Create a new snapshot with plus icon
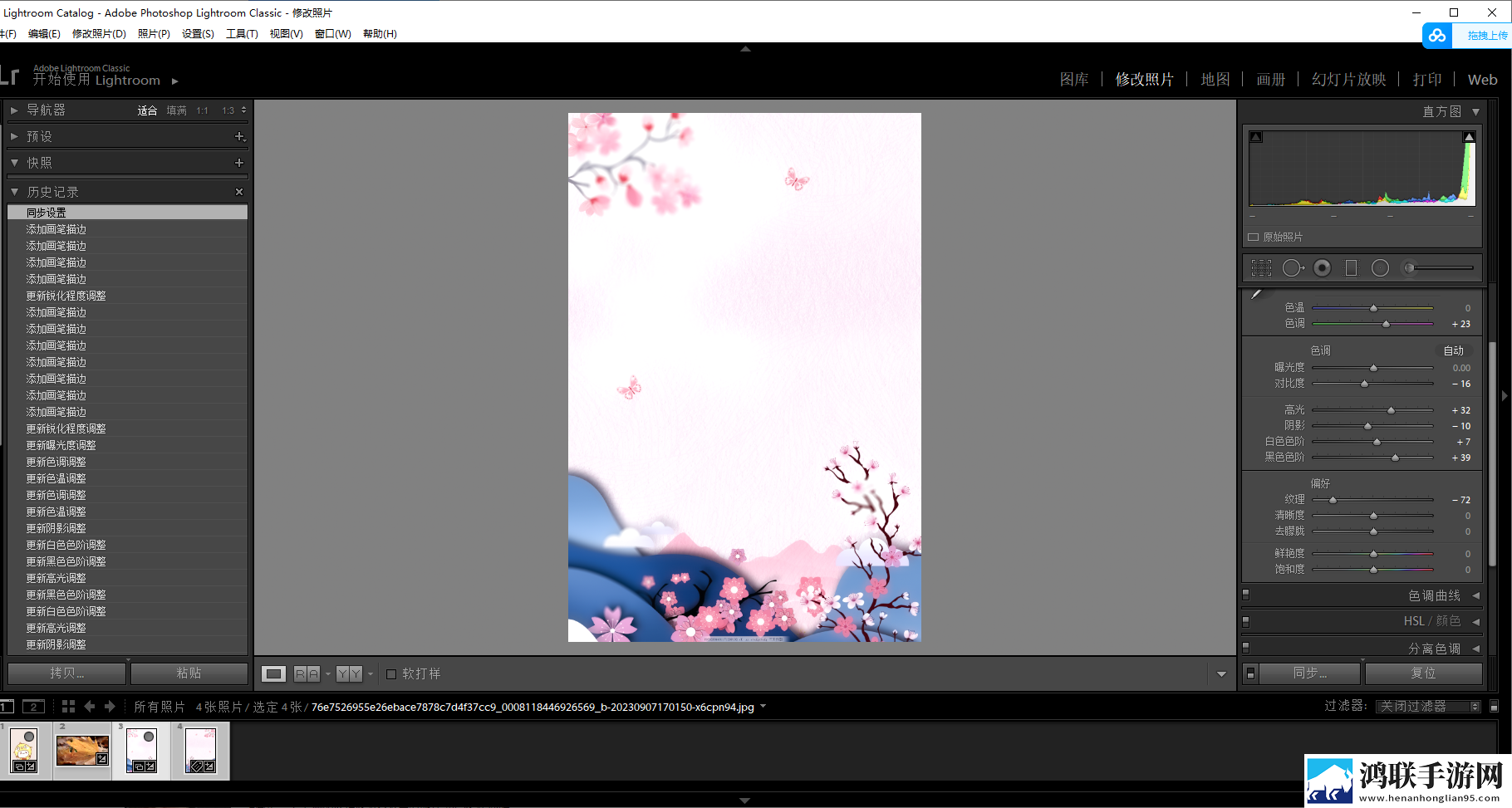 pyautogui.click(x=239, y=163)
